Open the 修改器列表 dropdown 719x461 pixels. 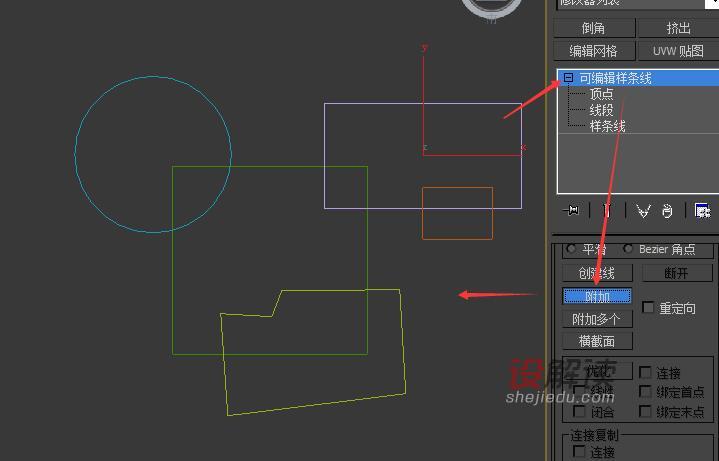(x=637, y=3)
